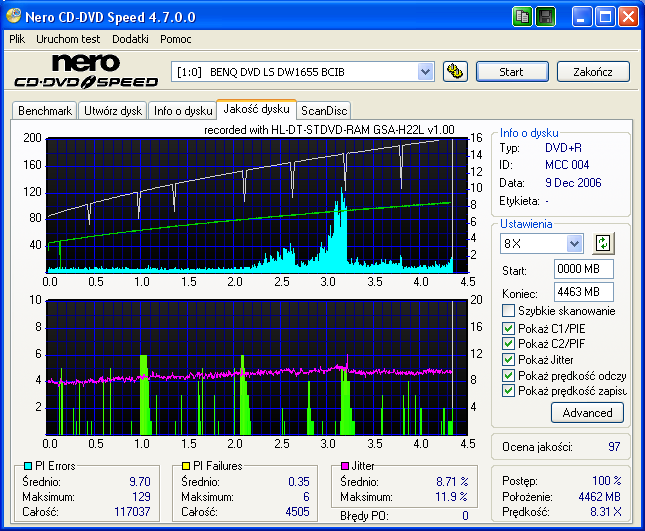This screenshot has width=645, height=531.
Task: Click the copy-to-clipboard icon in title bar
Action: [523, 17]
